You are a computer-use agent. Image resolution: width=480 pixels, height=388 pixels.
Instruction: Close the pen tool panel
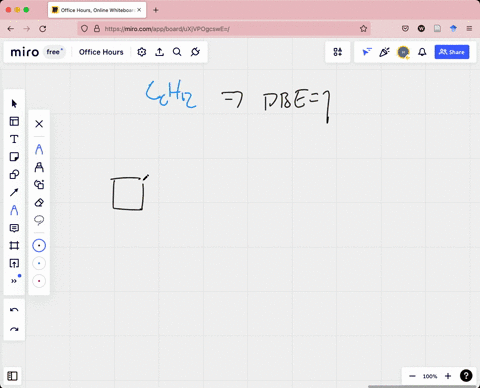coord(39,124)
